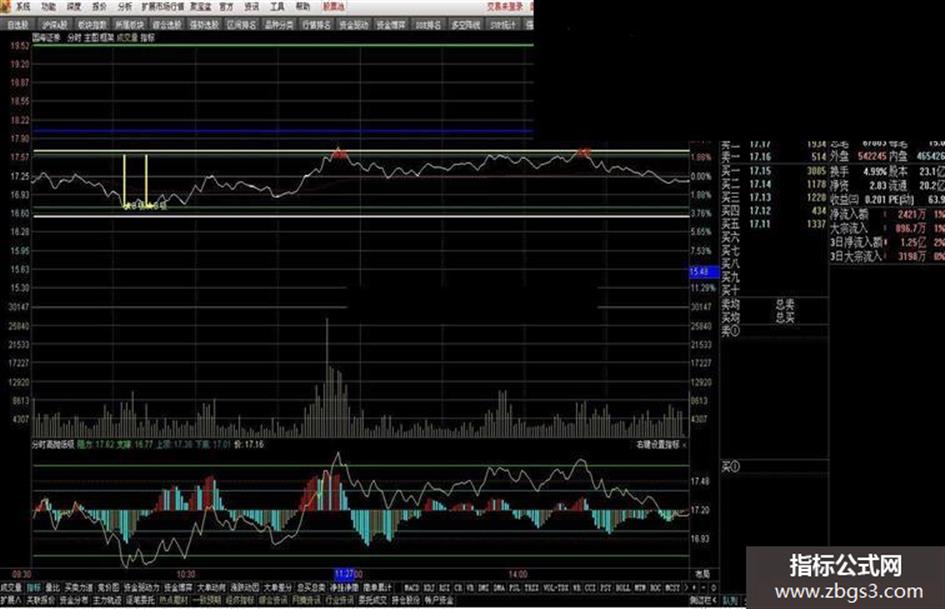Select the DDE排名 toolbar button

(x=428, y=25)
